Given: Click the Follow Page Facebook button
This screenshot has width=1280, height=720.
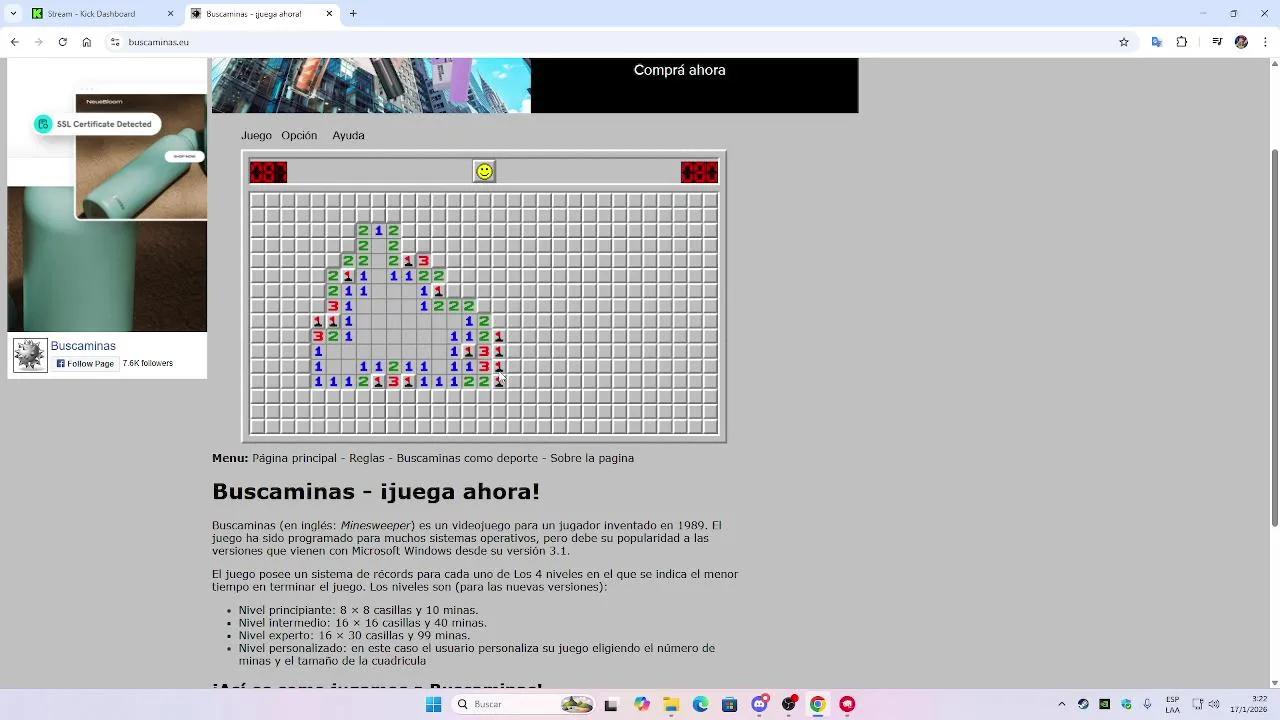Looking at the screenshot, I should (x=85, y=364).
